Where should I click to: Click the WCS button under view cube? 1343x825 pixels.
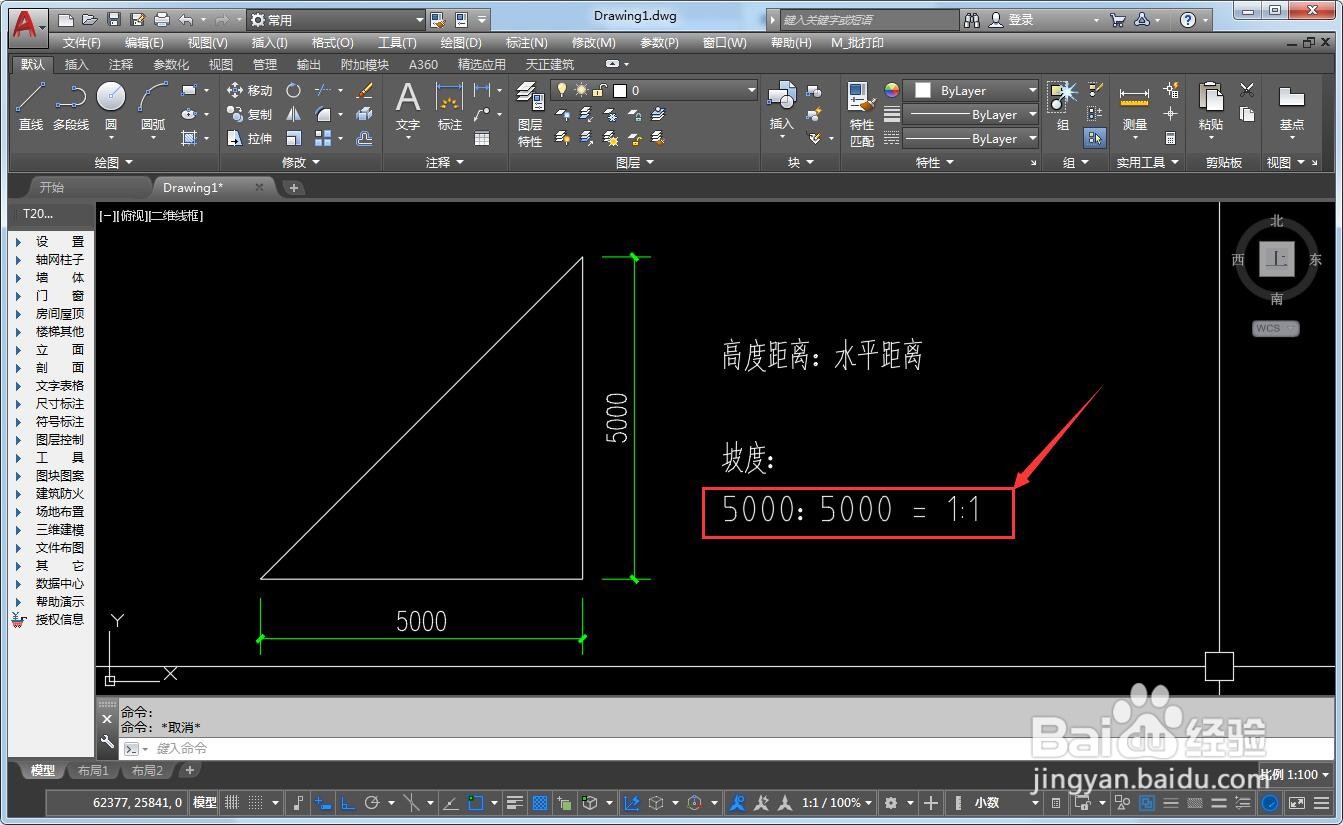pos(1275,328)
